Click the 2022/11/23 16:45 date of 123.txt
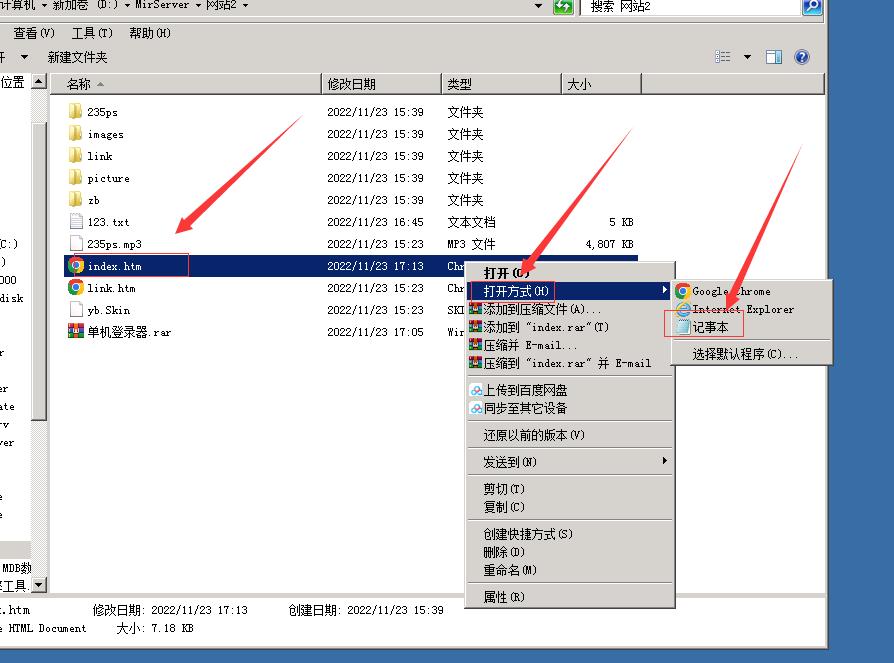Viewport: 894px width, 663px height. (x=375, y=222)
